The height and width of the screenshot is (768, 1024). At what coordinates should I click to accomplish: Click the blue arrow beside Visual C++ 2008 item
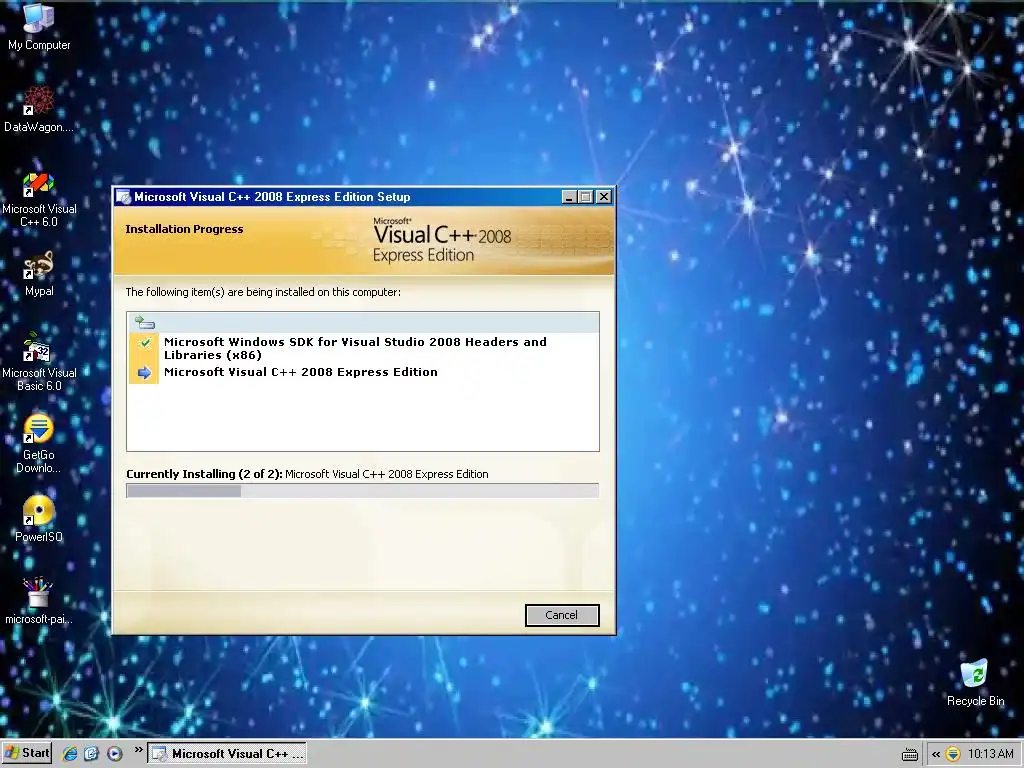[144, 372]
